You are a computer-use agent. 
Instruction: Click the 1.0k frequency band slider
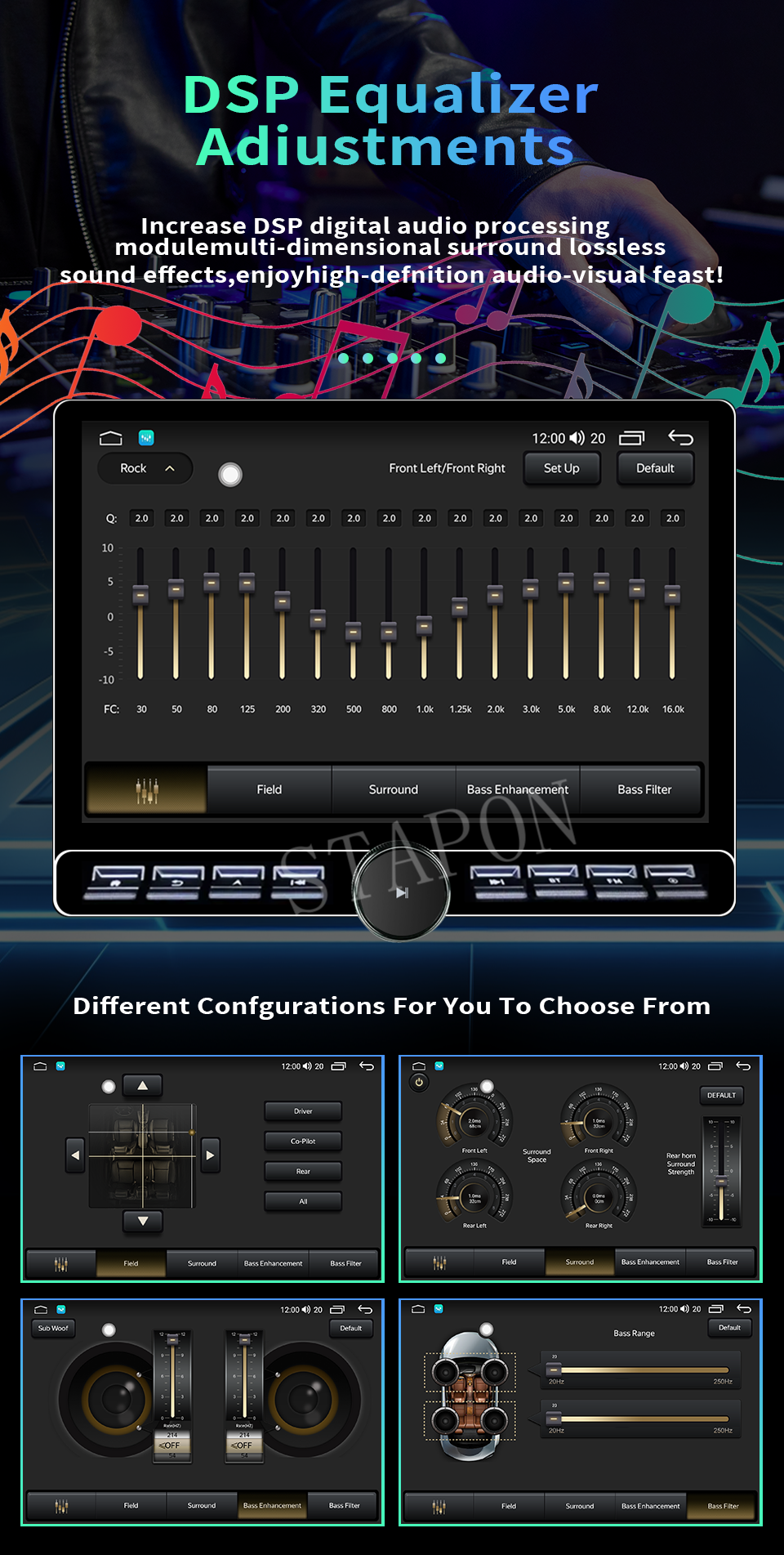point(424,614)
